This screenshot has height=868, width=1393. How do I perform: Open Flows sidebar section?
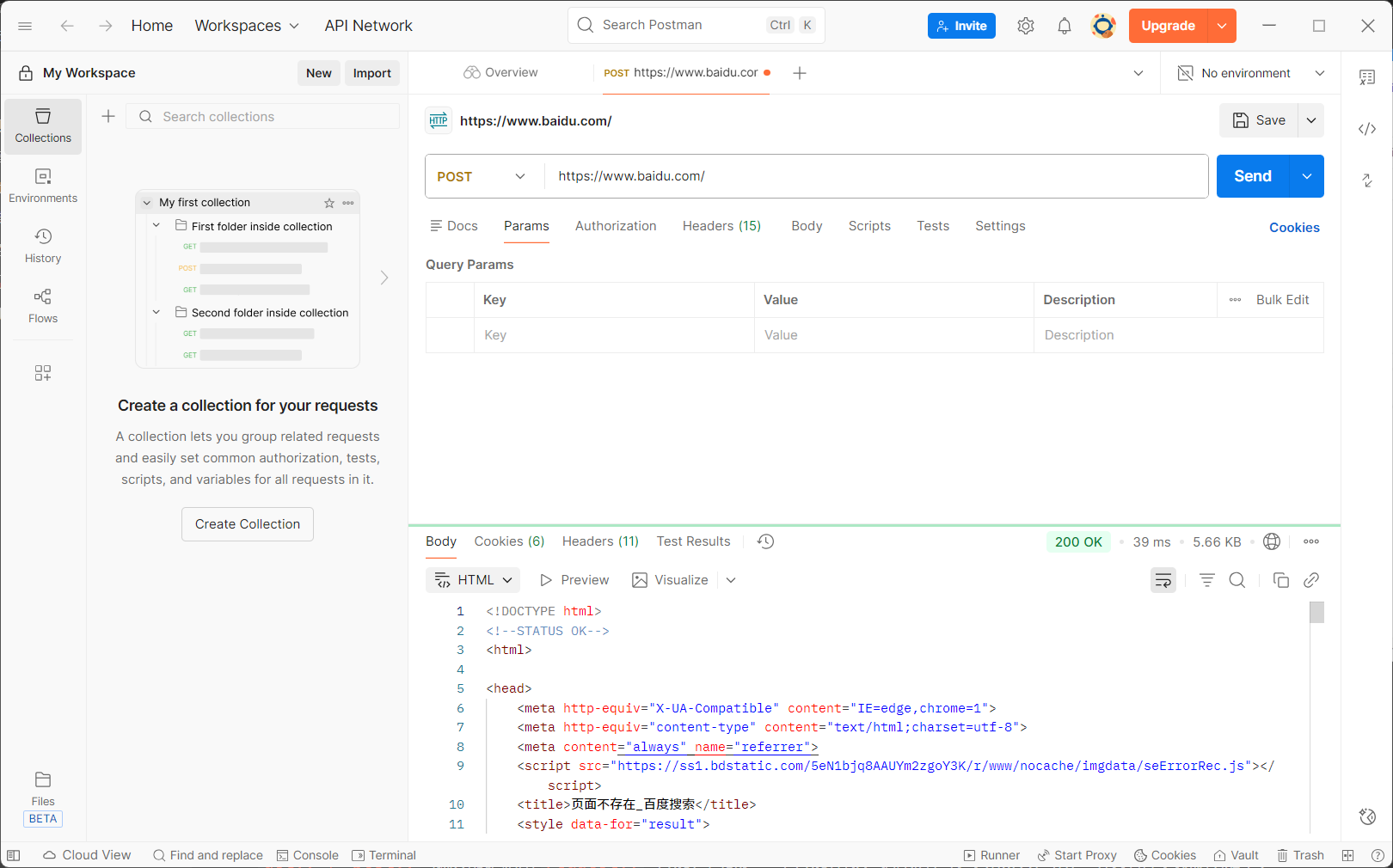click(x=43, y=307)
